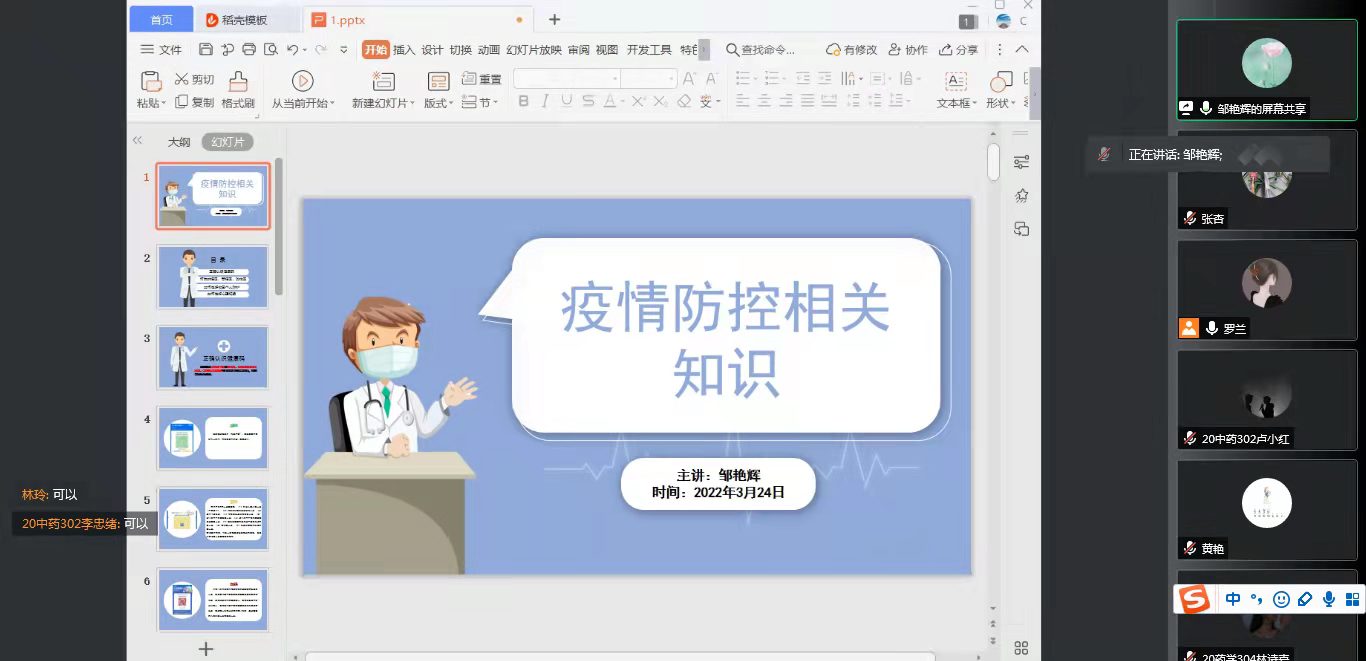The width and height of the screenshot is (1366, 661).
Task: Open the object properties sliders icon in right sidebar
Action: pos(1021,162)
